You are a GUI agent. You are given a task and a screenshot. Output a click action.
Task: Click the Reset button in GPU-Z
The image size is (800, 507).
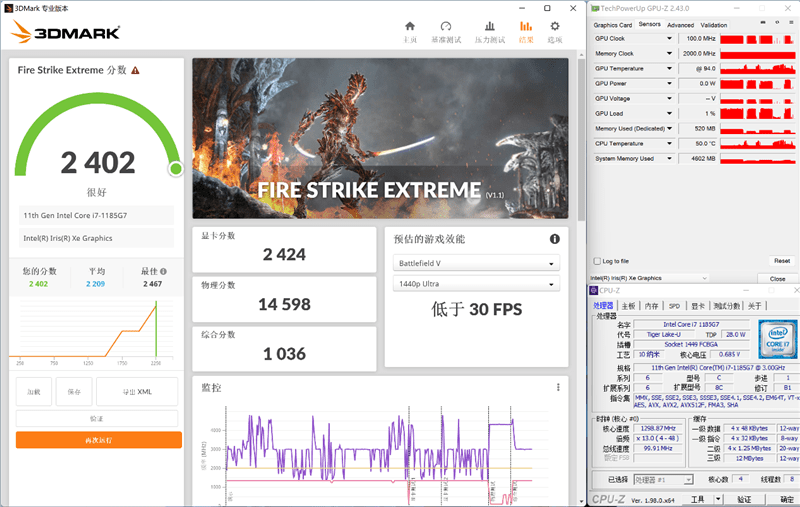tap(782, 261)
